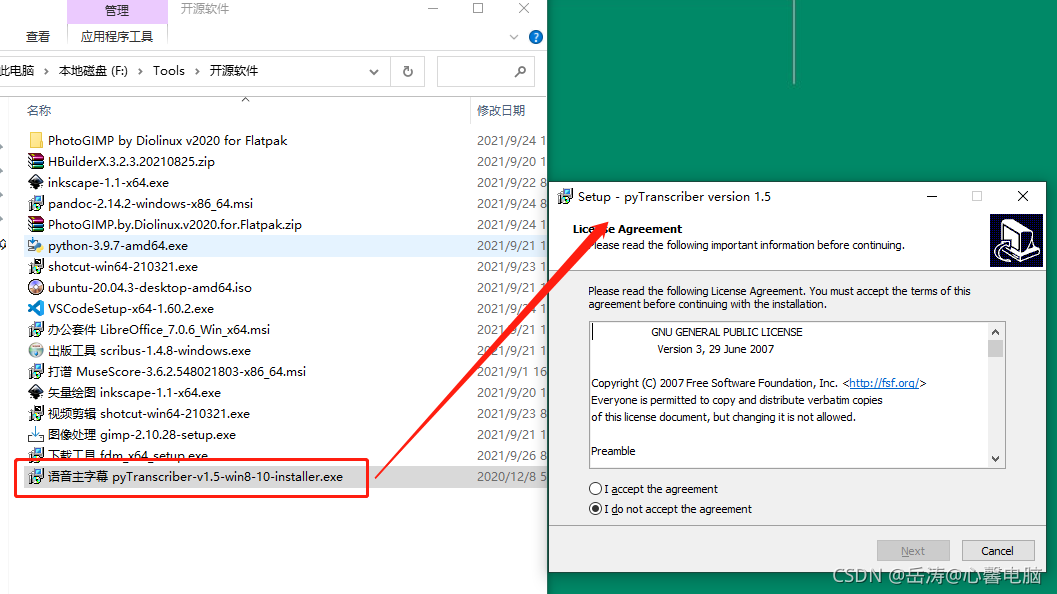1057x594 pixels.
Task: Click the license text scrollbar thumb
Action: [x=995, y=349]
